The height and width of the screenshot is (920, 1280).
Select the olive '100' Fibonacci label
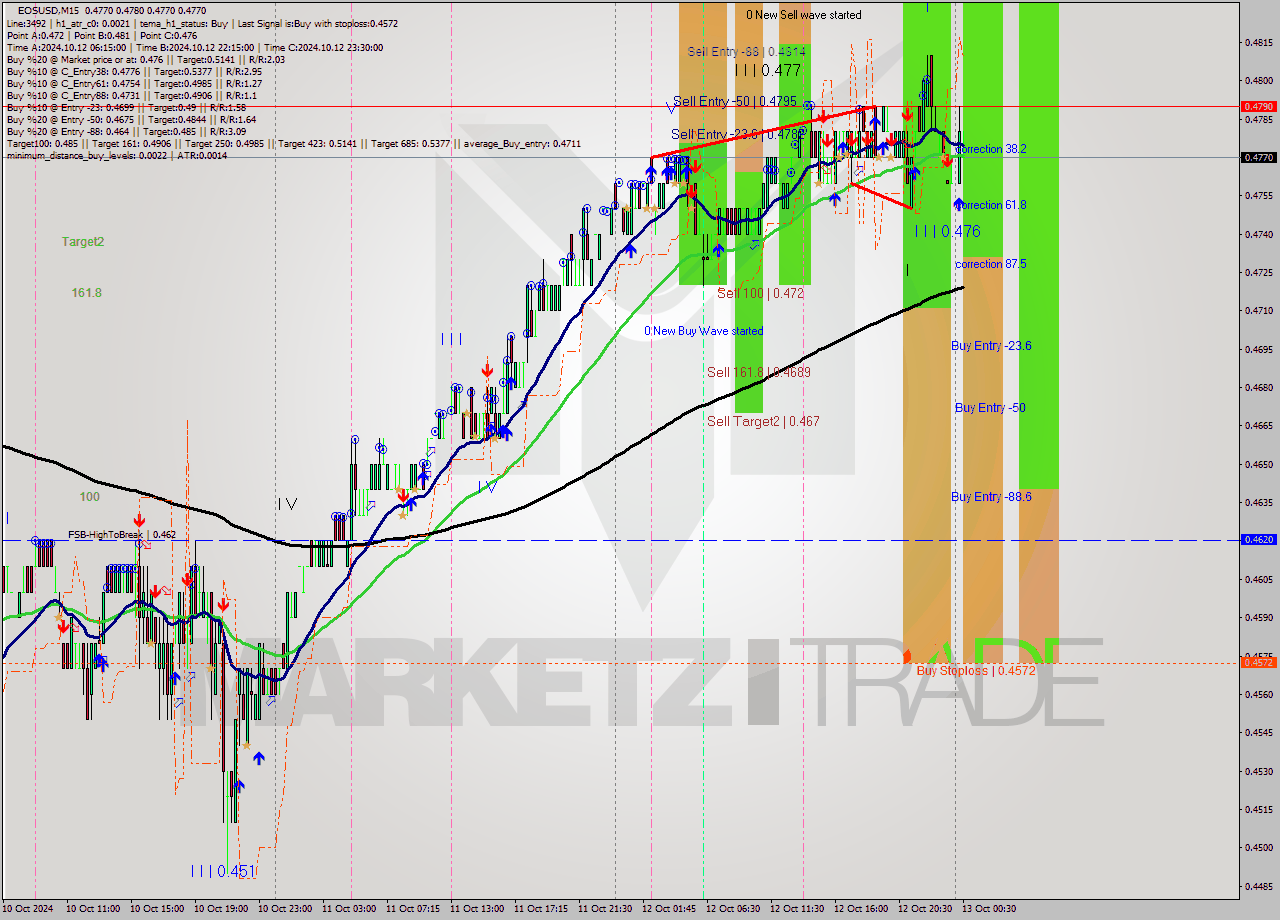point(90,497)
